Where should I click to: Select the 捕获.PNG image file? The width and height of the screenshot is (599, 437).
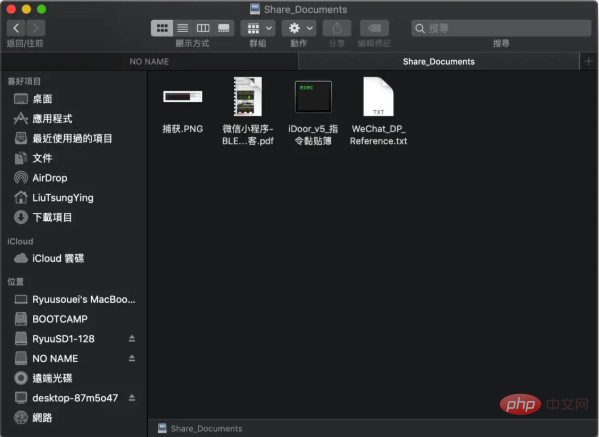pos(183,97)
